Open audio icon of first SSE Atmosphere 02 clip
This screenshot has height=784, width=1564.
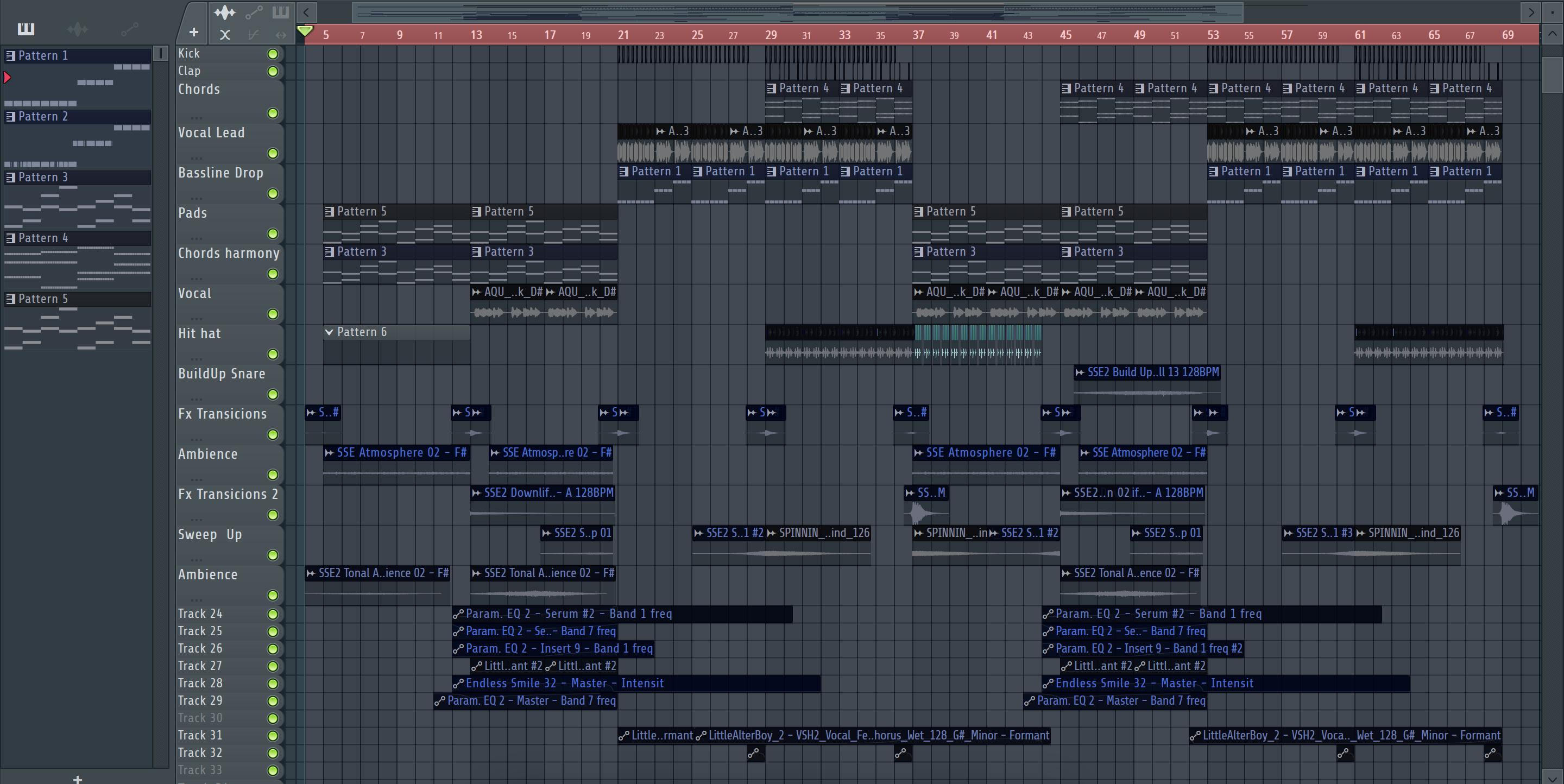click(329, 453)
